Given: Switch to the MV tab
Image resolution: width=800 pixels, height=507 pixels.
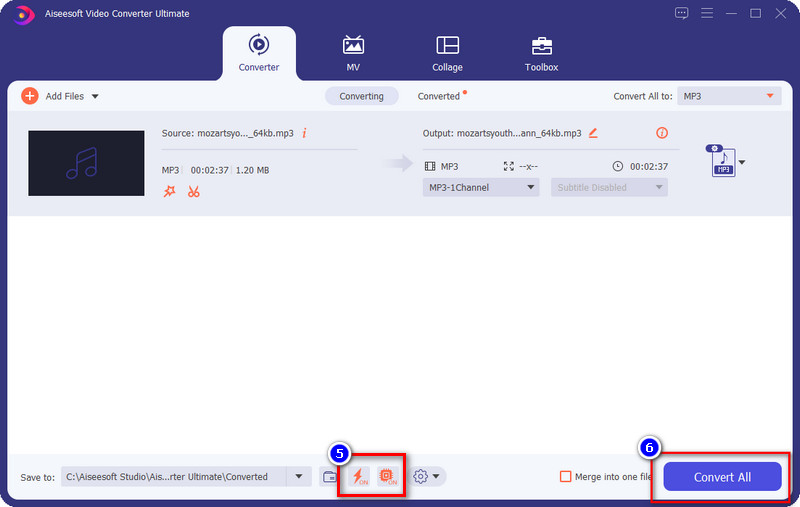Looking at the screenshot, I should pos(353,52).
